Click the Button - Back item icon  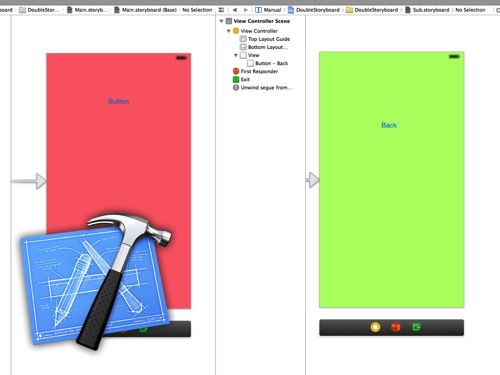[x=251, y=63]
